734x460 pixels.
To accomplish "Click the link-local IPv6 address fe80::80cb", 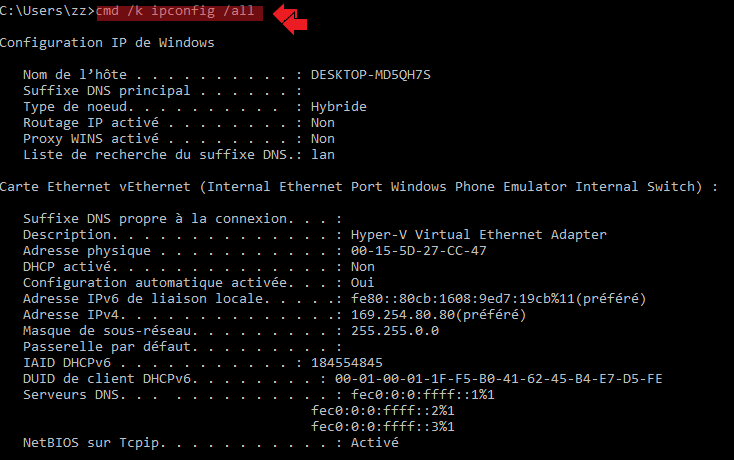I will click(497, 298).
